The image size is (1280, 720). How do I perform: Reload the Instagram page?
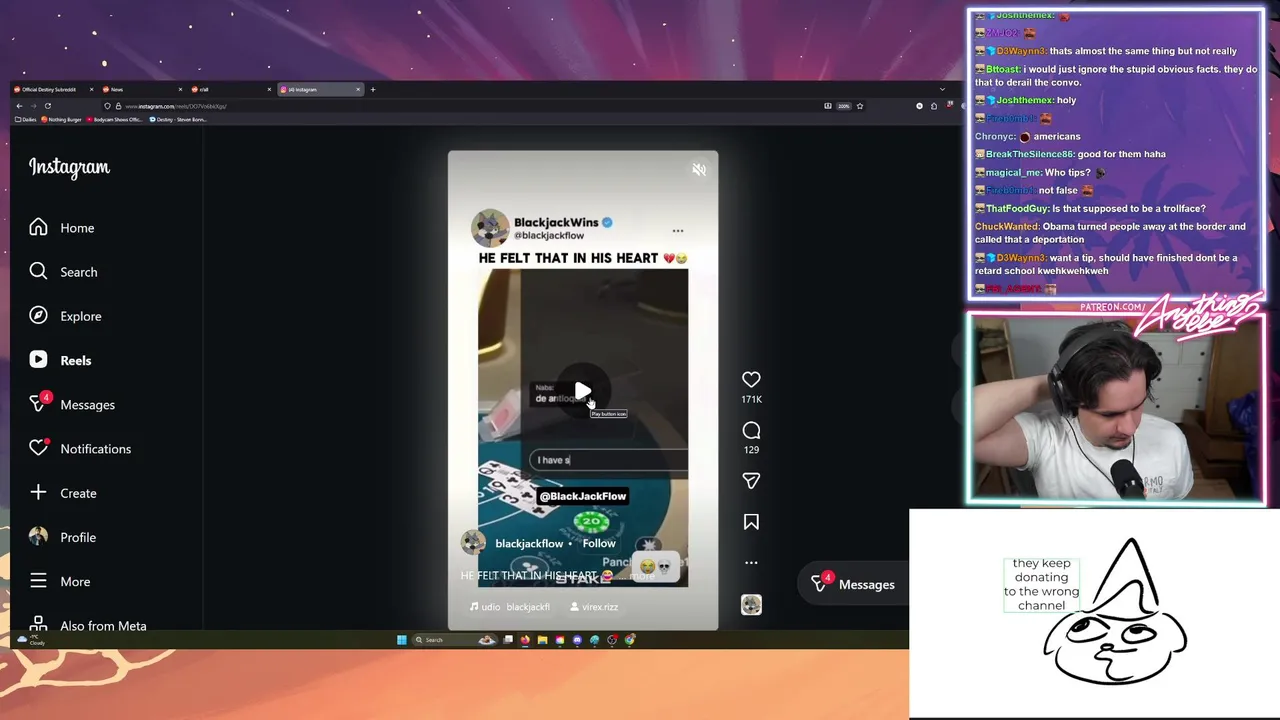(x=48, y=106)
